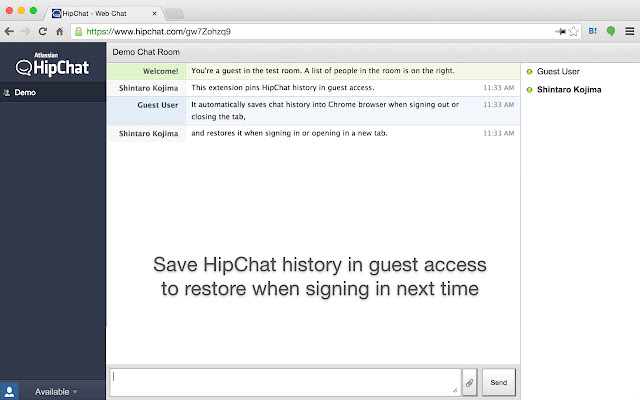The image size is (640, 400).
Task: Click the green speech bubble extension icon
Action: pyautogui.click(x=611, y=31)
